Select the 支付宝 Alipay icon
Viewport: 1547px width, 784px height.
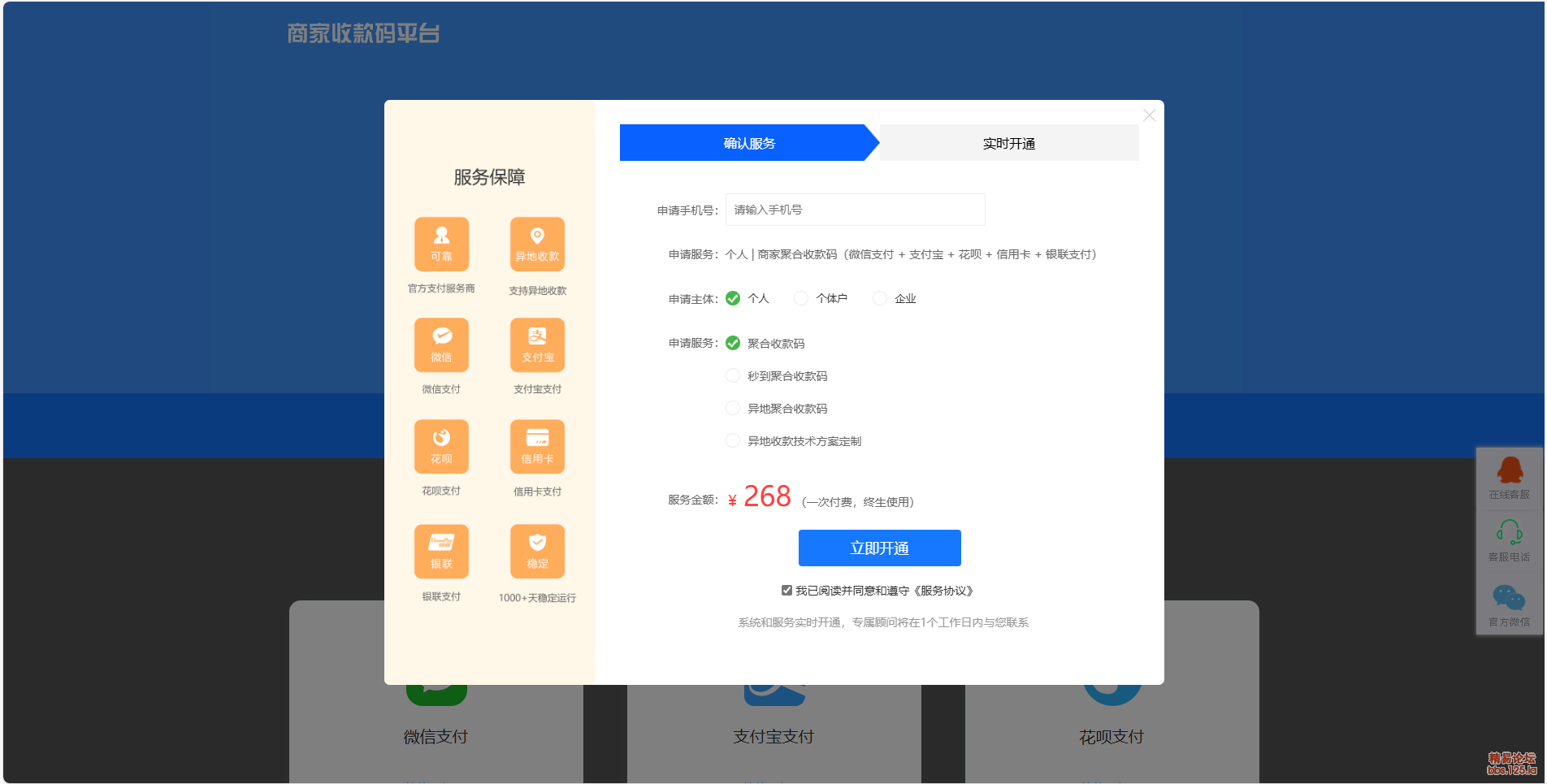coord(536,344)
